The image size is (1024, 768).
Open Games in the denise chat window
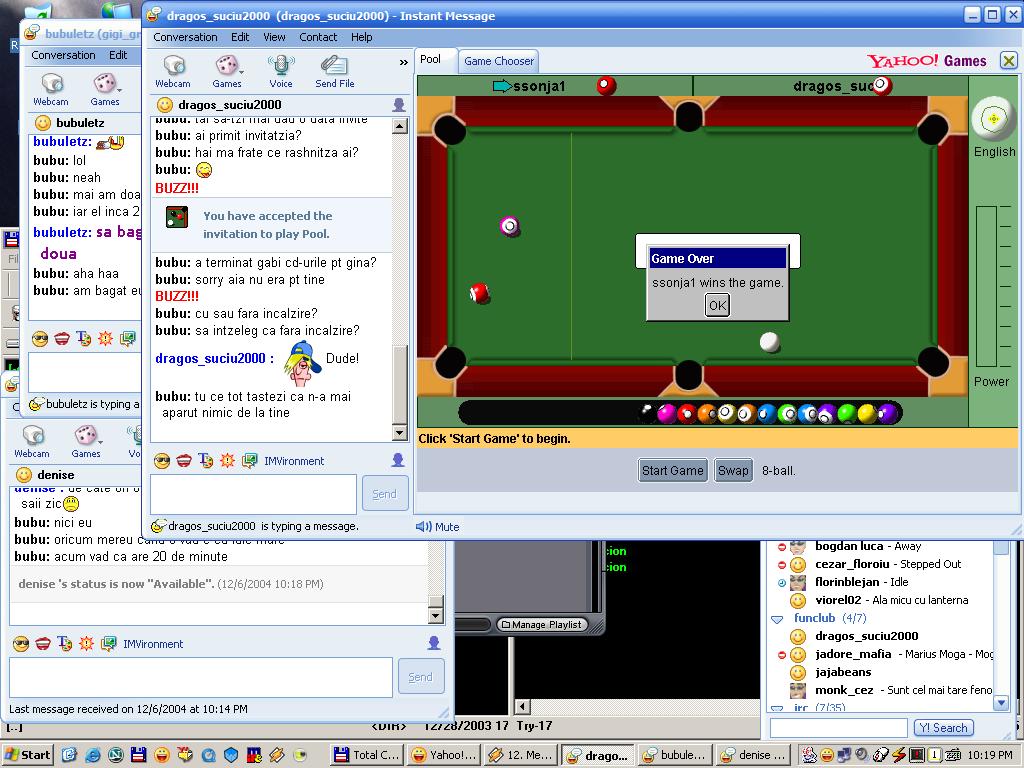pyautogui.click(x=86, y=441)
